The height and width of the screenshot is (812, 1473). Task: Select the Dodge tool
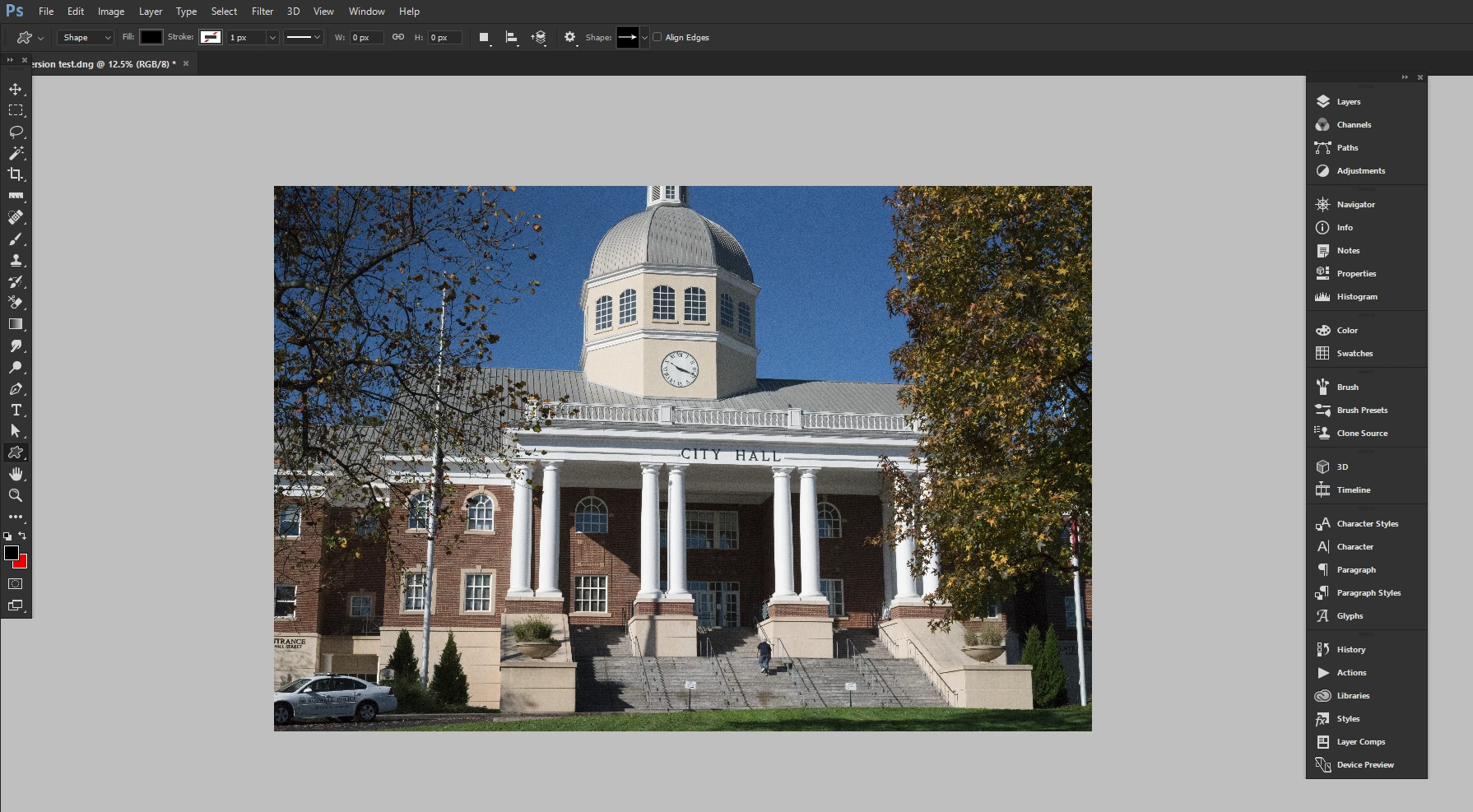(16, 367)
